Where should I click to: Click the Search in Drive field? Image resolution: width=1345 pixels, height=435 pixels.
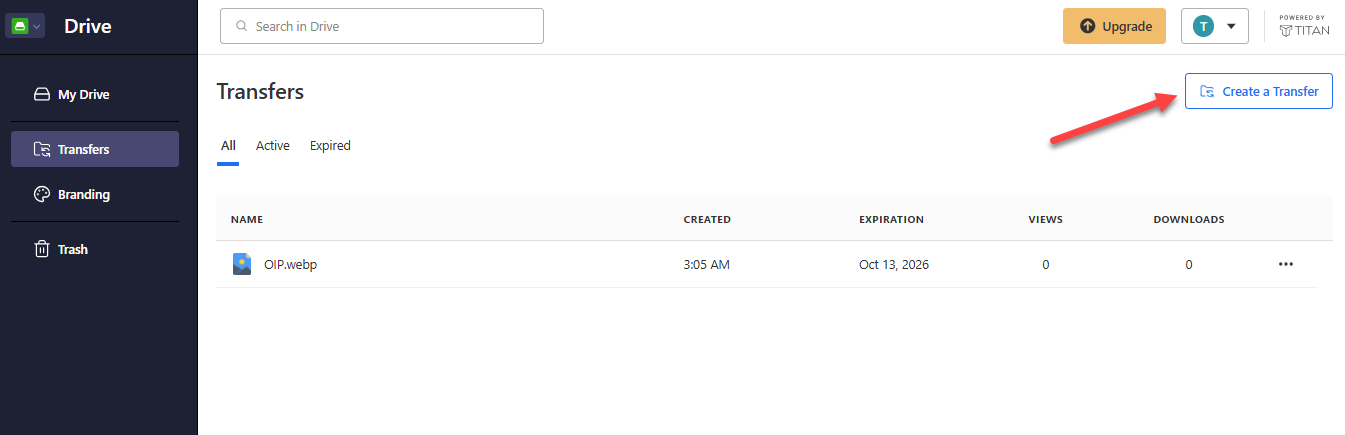click(382, 26)
